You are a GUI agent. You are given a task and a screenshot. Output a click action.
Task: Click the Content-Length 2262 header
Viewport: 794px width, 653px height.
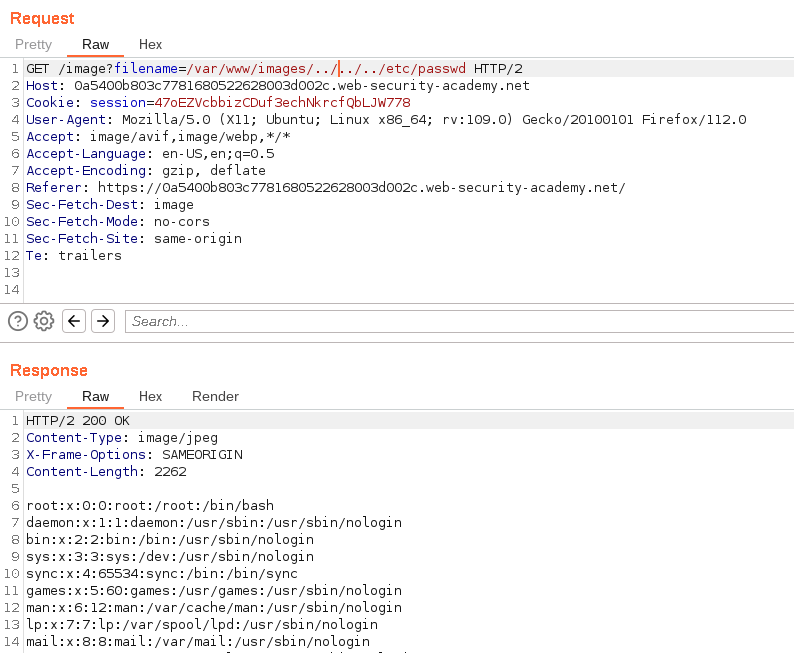(106, 472)
